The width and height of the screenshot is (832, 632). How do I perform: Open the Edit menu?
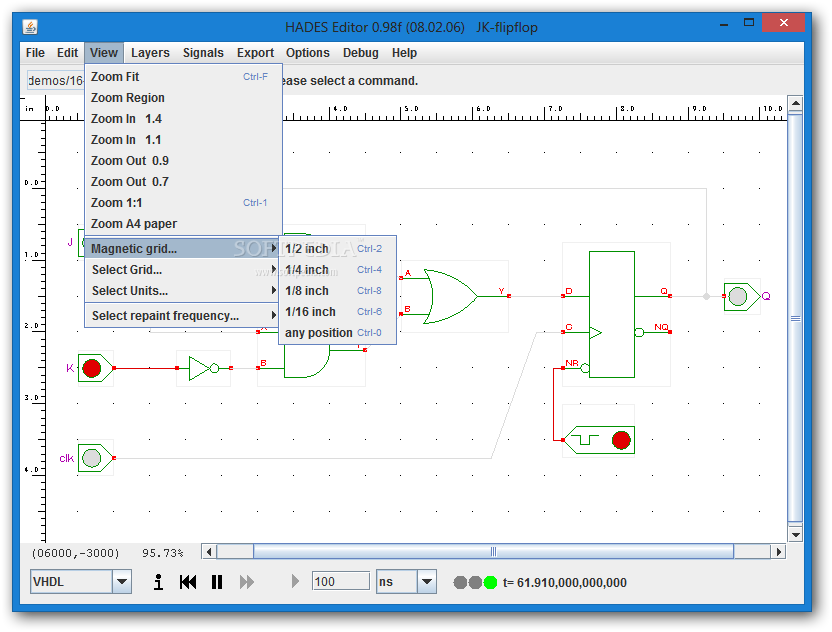[x=67, y=53]
